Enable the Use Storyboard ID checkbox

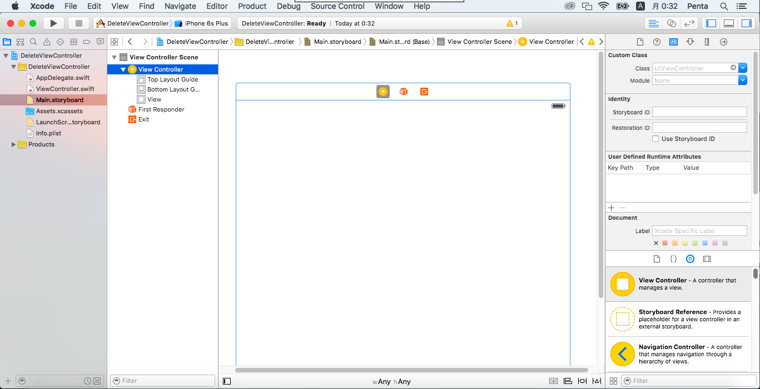(x=655, y=139)
